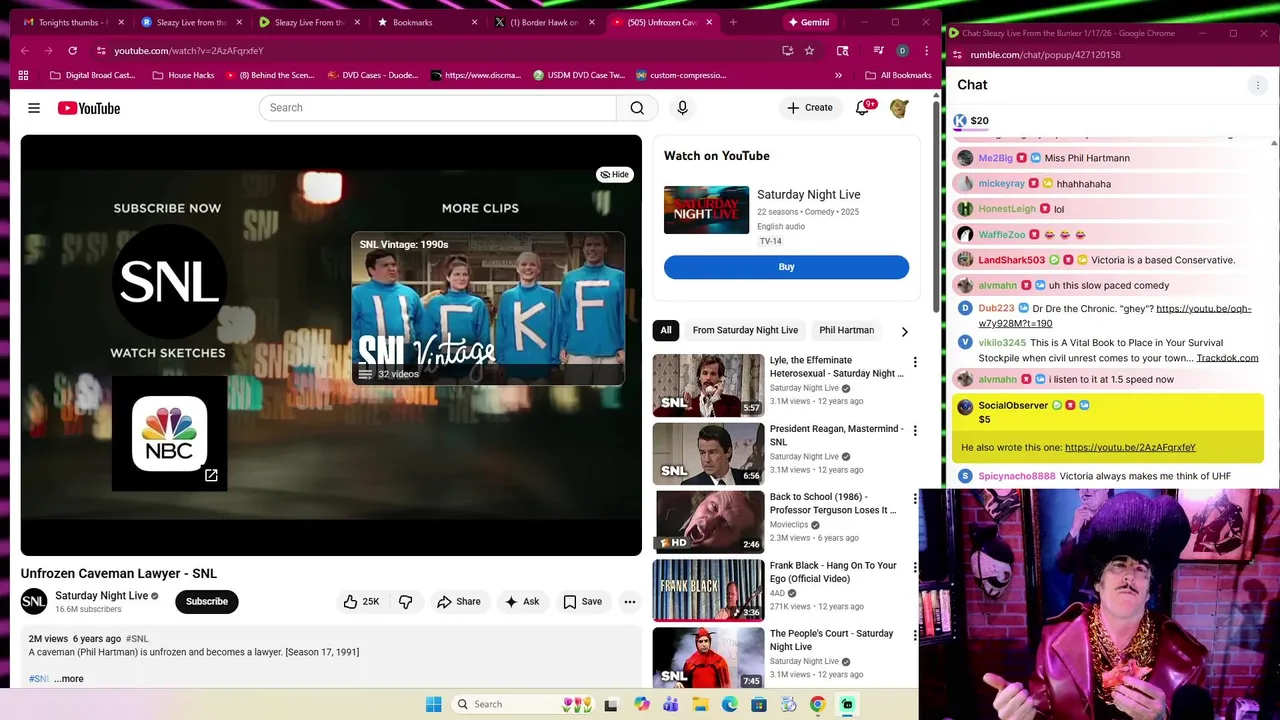
Task: Go to the YouTube home logo
Action: (x=89, y=108)
